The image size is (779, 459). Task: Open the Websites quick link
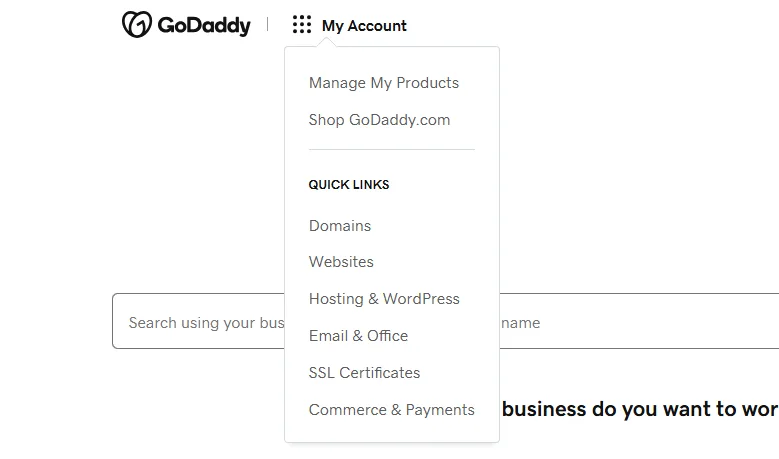click(341, 262)
